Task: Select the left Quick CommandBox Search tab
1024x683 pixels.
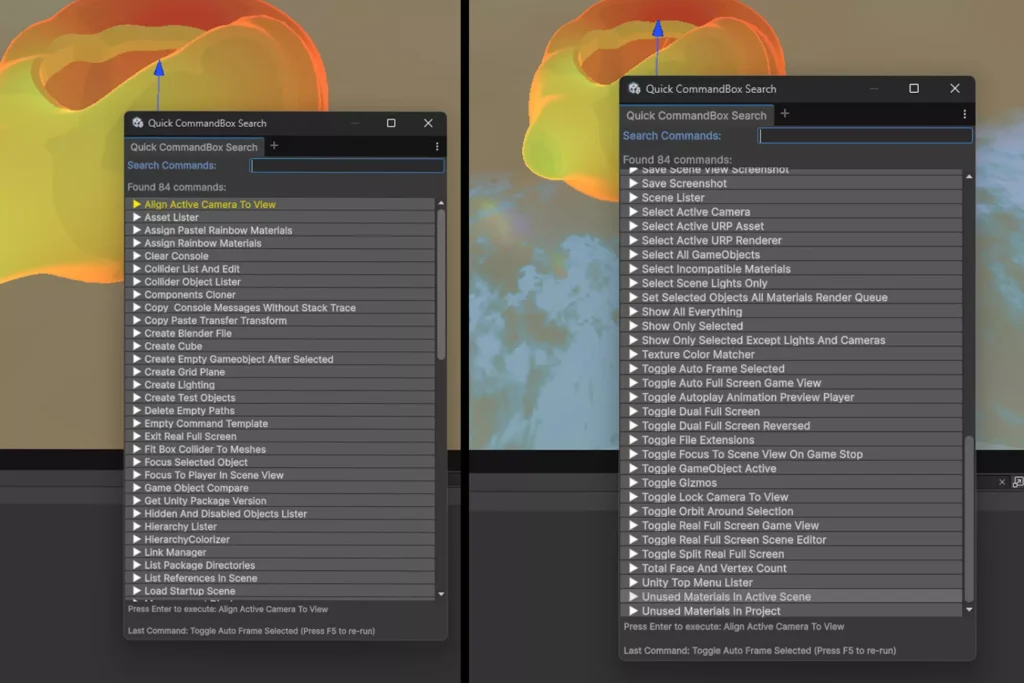Action: point(194,147)
